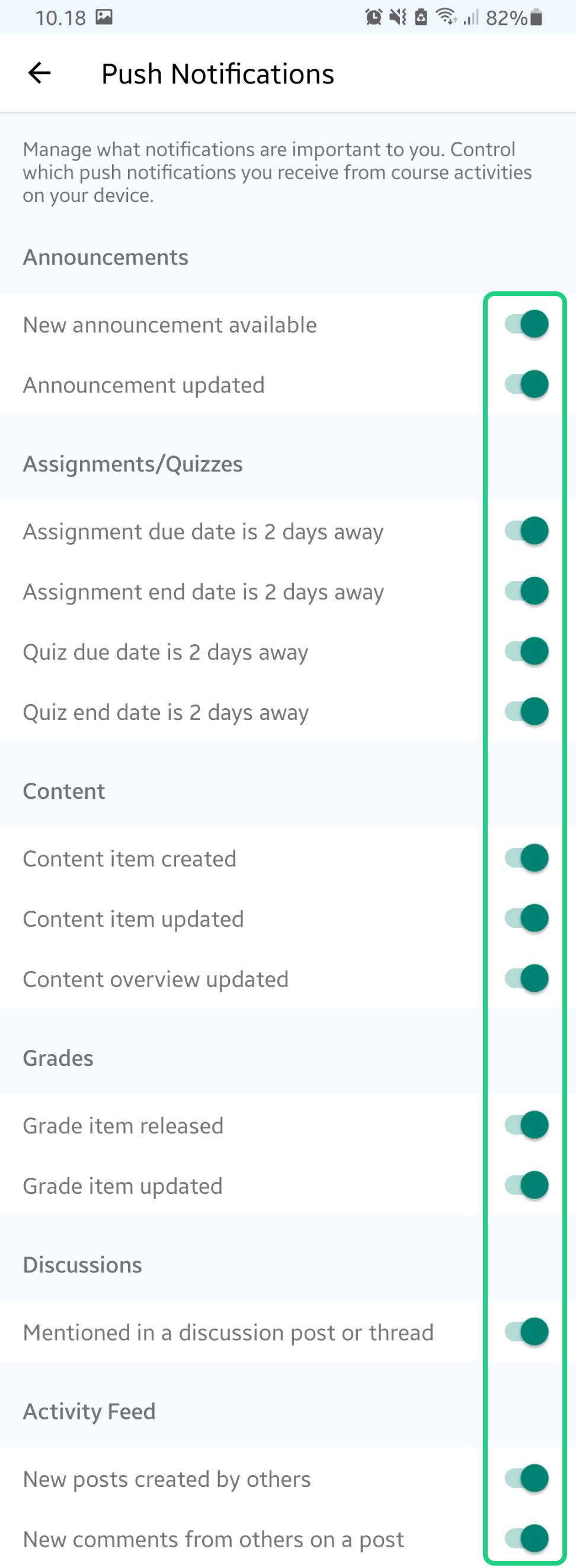Toggle Content item created notifications
The height and width of the screenshot is (1568, 576).
[527, 857]
